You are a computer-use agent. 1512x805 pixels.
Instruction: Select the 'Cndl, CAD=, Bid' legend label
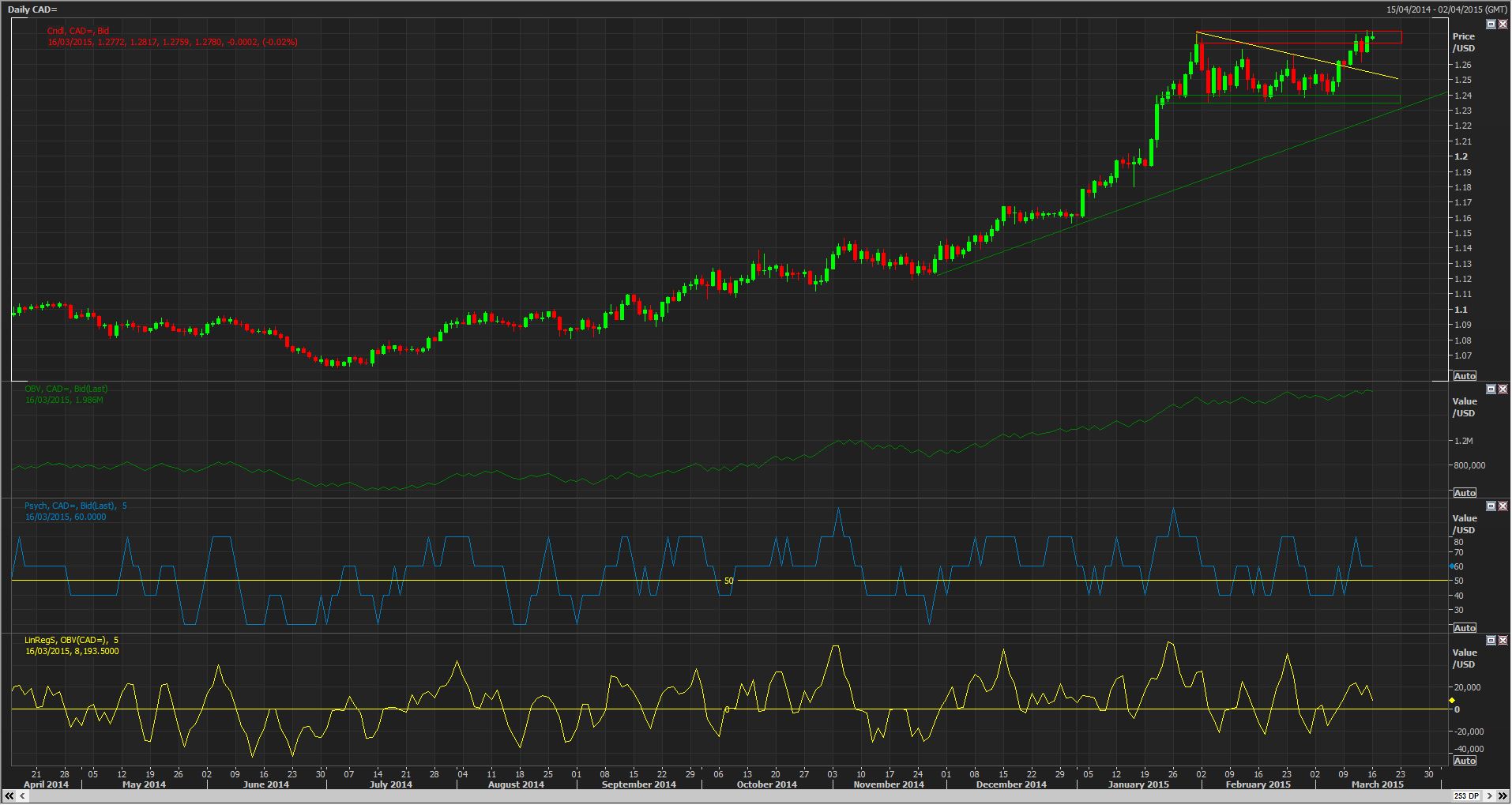(77, 31)
